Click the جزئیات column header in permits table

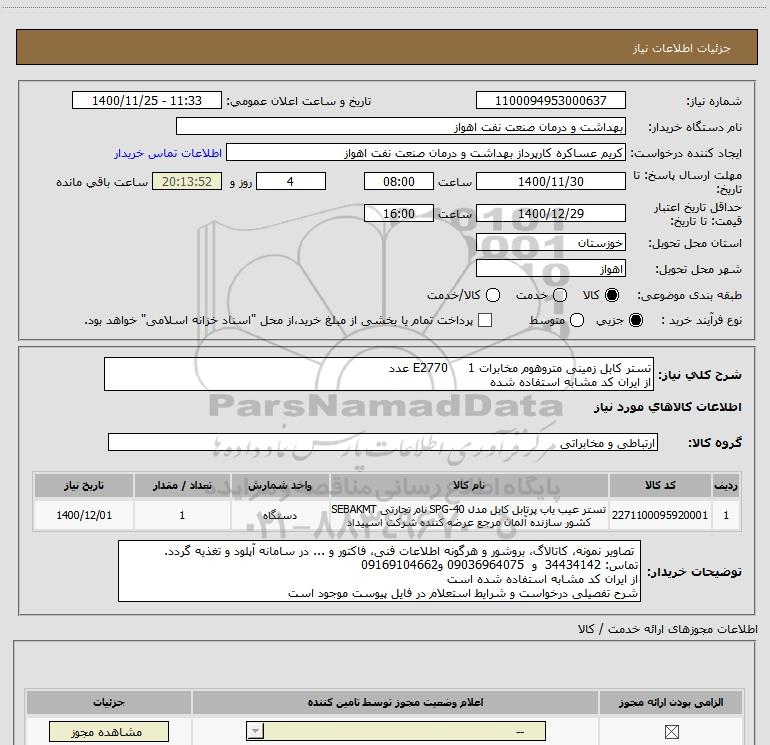coord(109,702)
